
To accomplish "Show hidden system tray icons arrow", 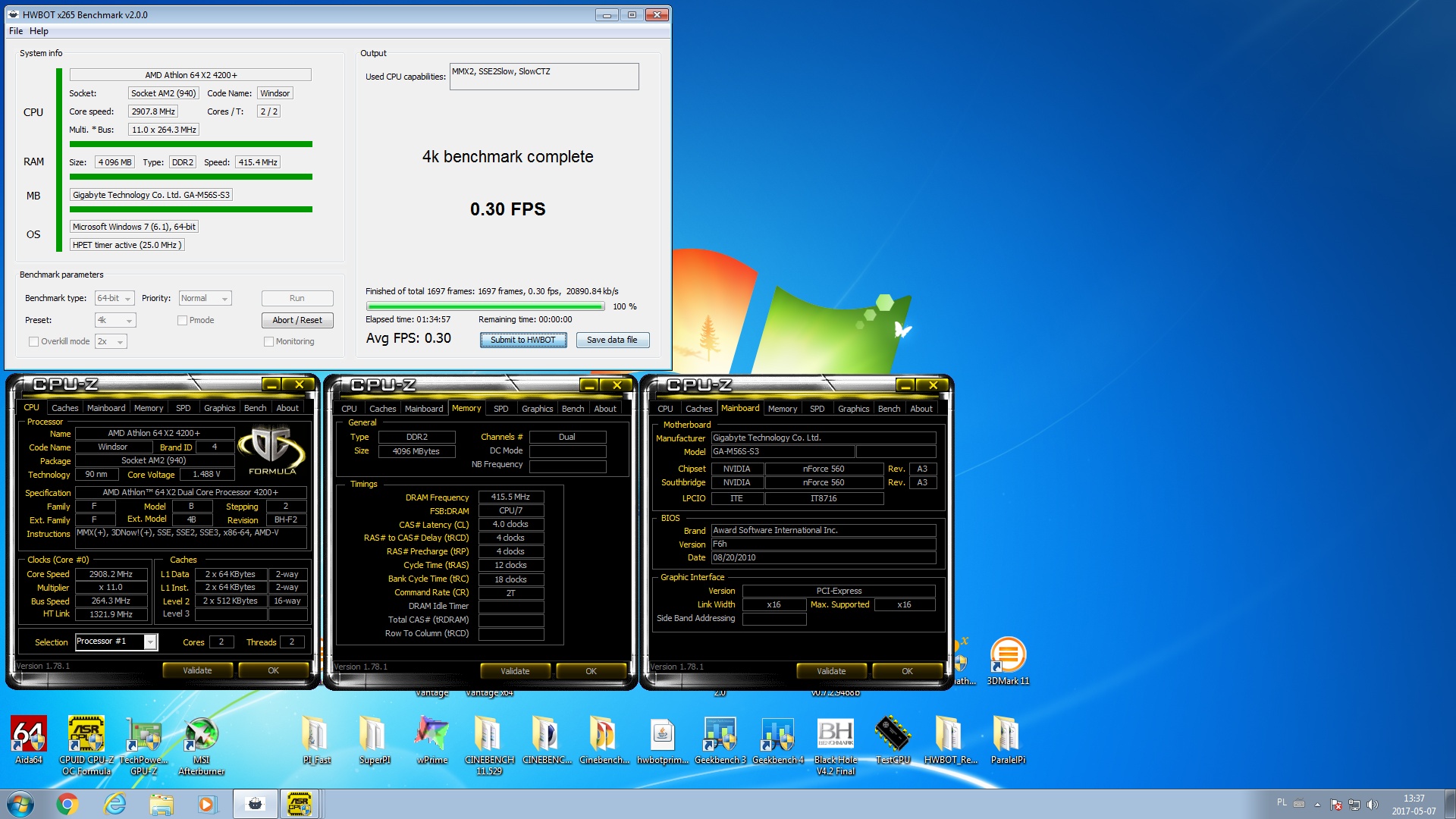I will (x=1317, y=805).
